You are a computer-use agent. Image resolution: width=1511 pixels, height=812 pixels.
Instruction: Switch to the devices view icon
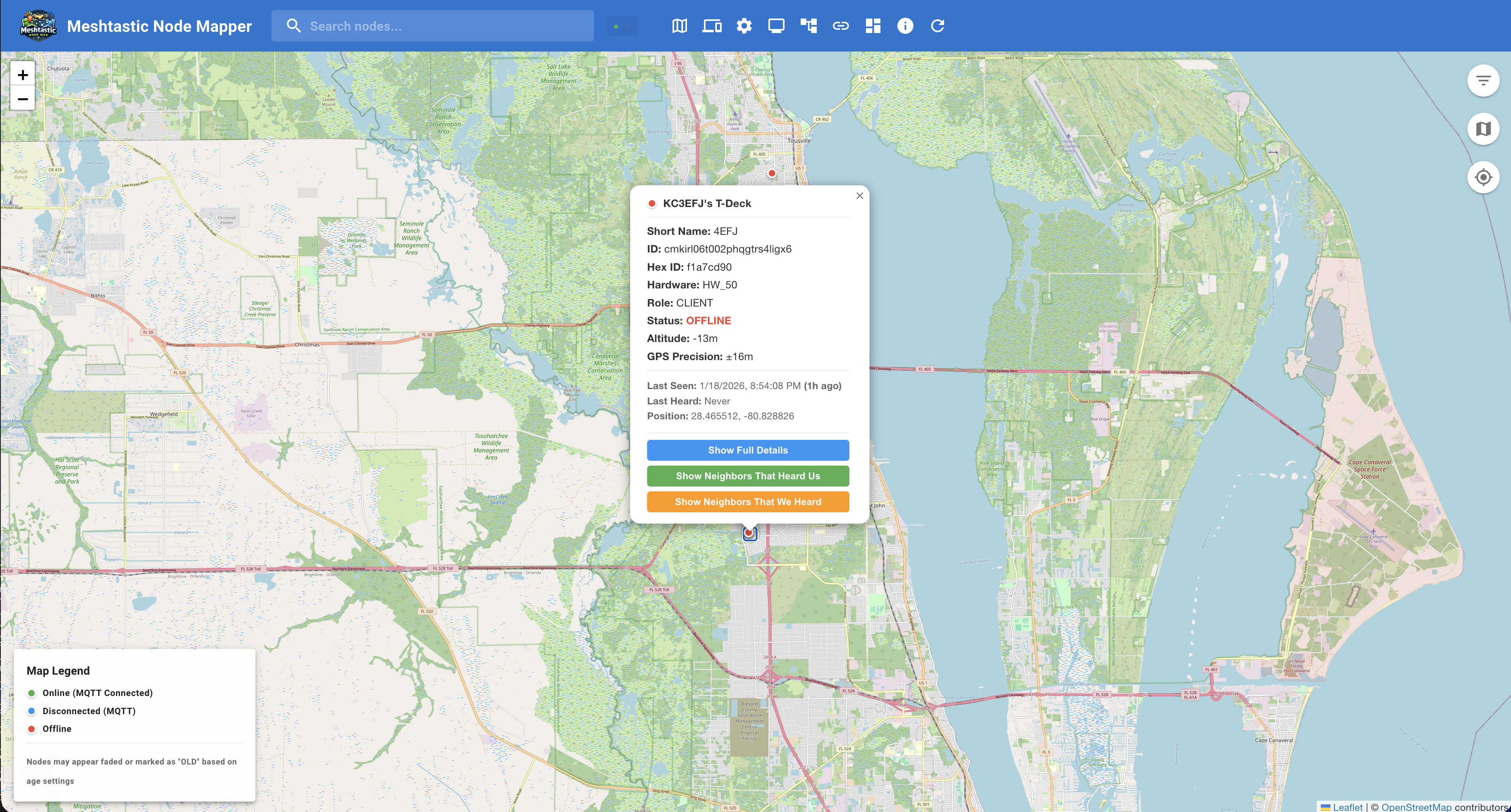(x=712, y=26)
